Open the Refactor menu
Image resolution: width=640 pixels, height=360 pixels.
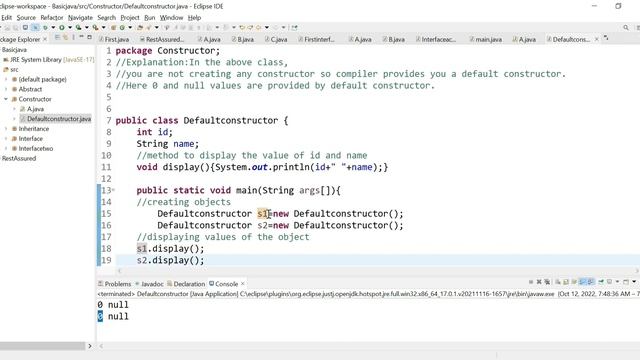(52, 18)
